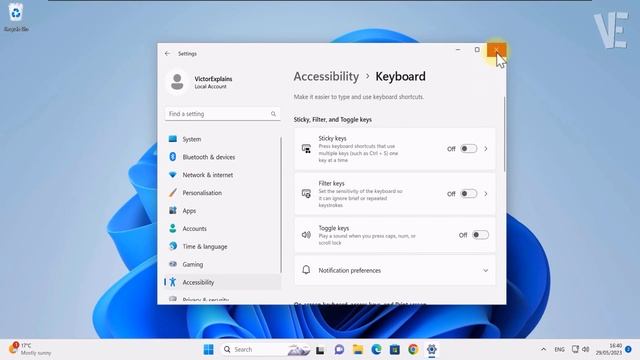Click the VictorExplains account name
Image resolution: width=640 pixels, height=360 pixels.
(213, 79)
